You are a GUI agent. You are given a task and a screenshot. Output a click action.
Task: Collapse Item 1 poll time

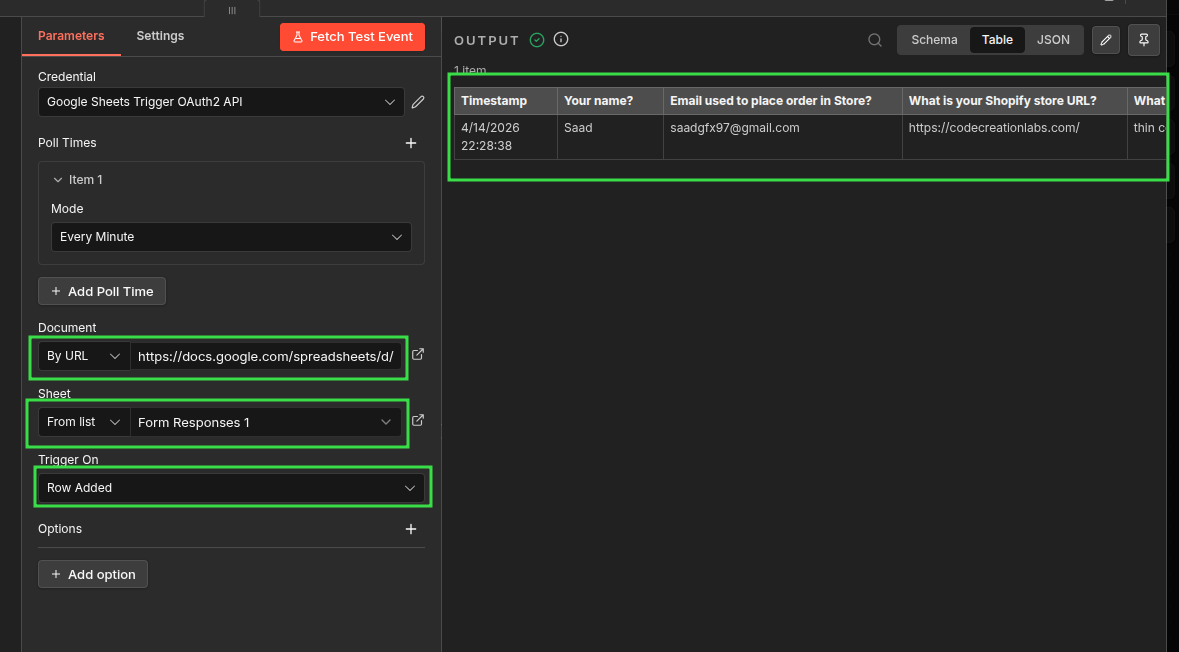(58, 180)
